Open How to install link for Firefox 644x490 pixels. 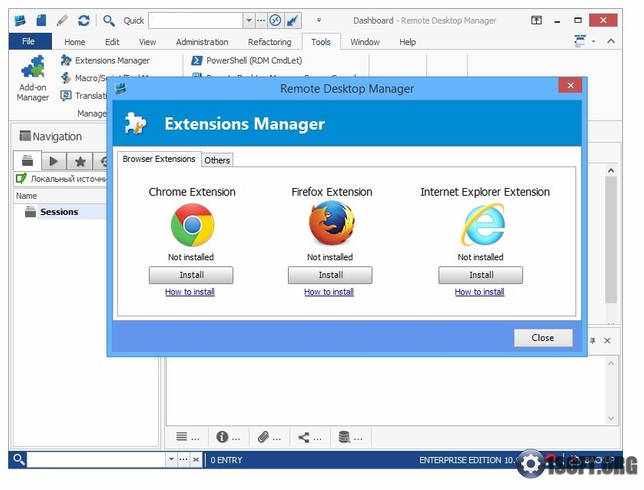tap(329, 292)
